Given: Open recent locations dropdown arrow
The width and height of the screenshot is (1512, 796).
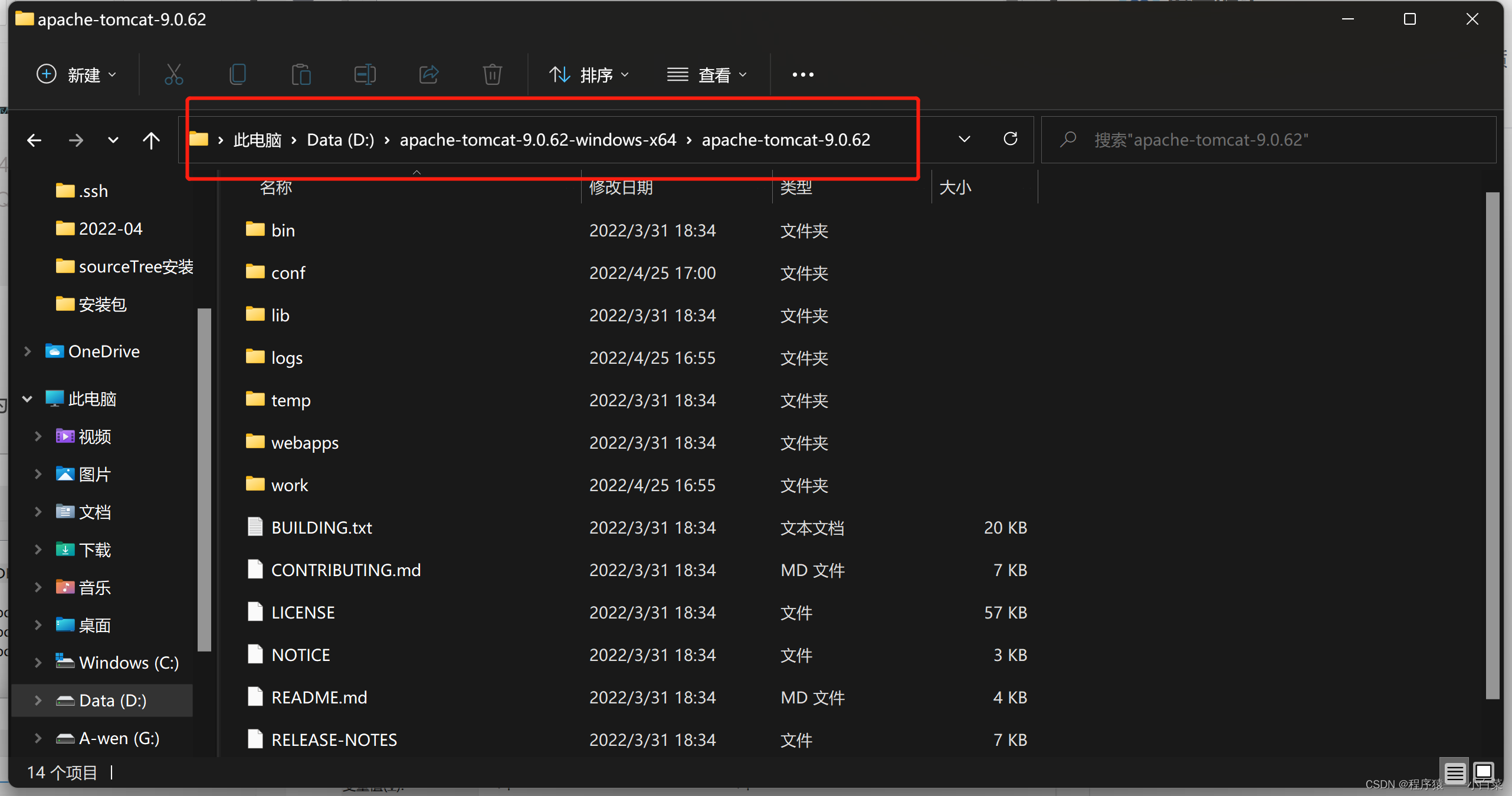Looking at the screenshot, I should 113,140.
